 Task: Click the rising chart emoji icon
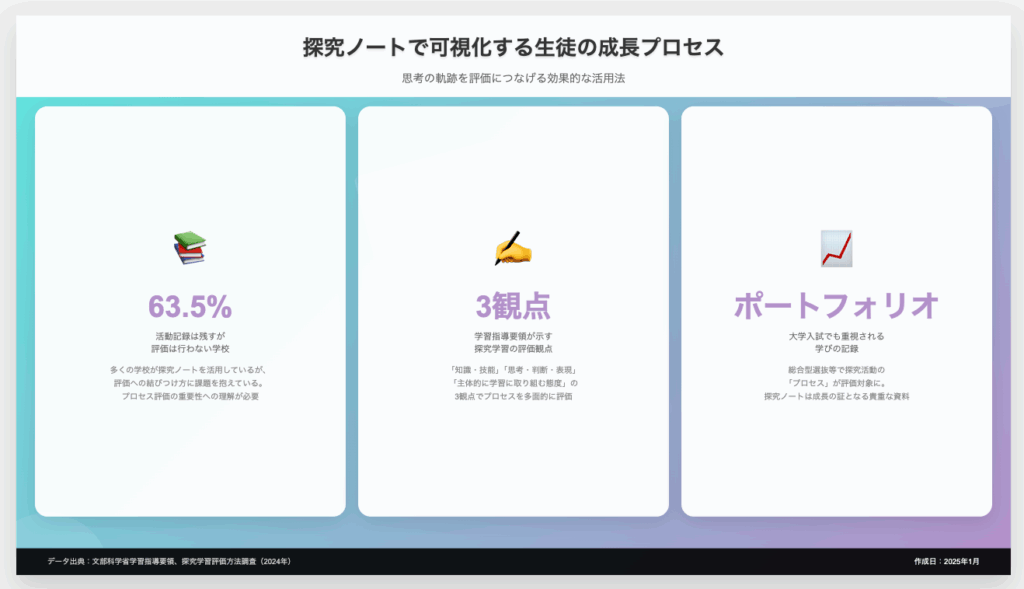coord(836,247)
